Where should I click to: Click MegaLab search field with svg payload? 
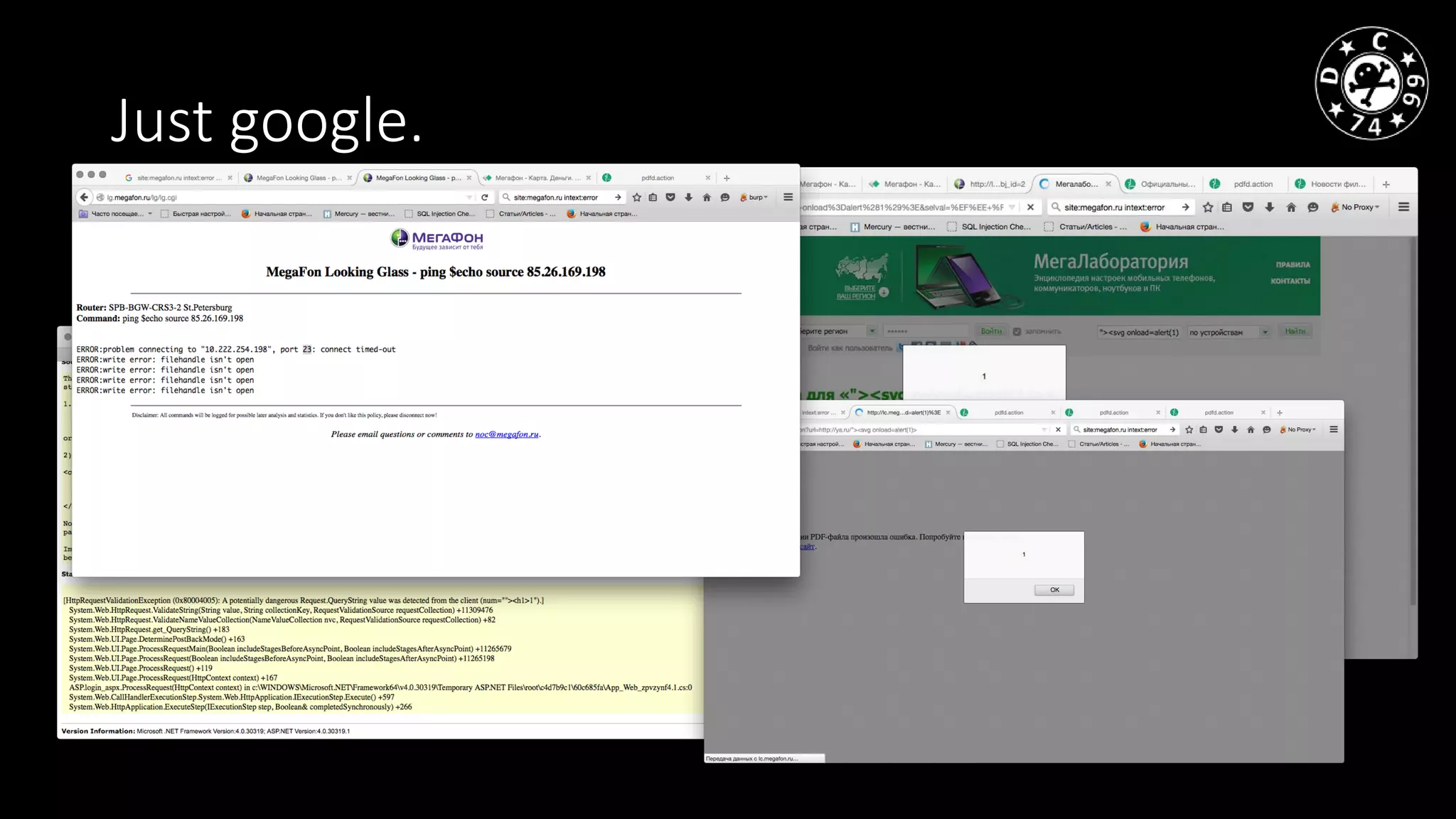pos(1139,332)
